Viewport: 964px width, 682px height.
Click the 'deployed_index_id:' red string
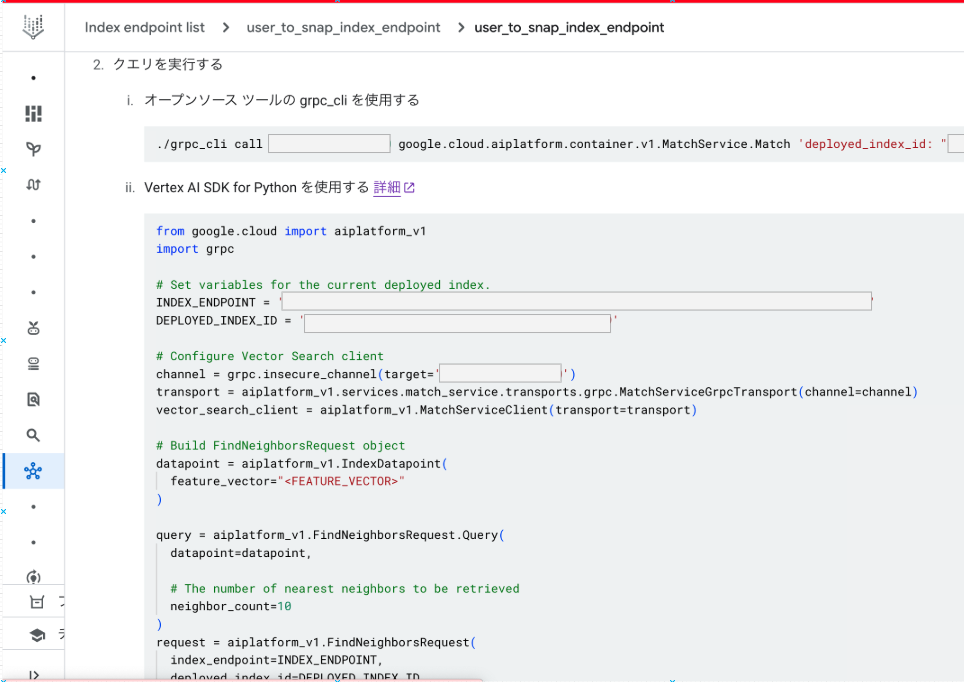tap(872, 144)
